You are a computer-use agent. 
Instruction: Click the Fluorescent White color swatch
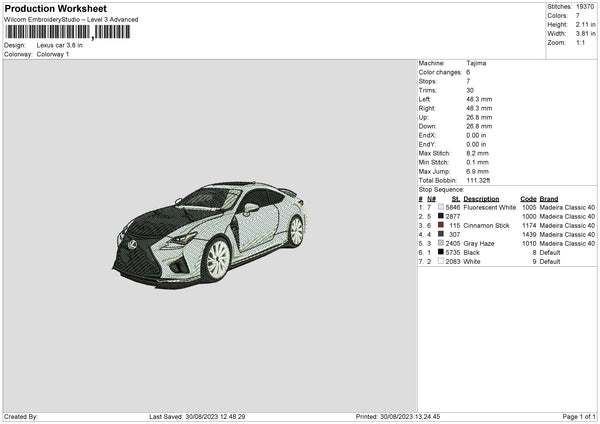point(441,207)
